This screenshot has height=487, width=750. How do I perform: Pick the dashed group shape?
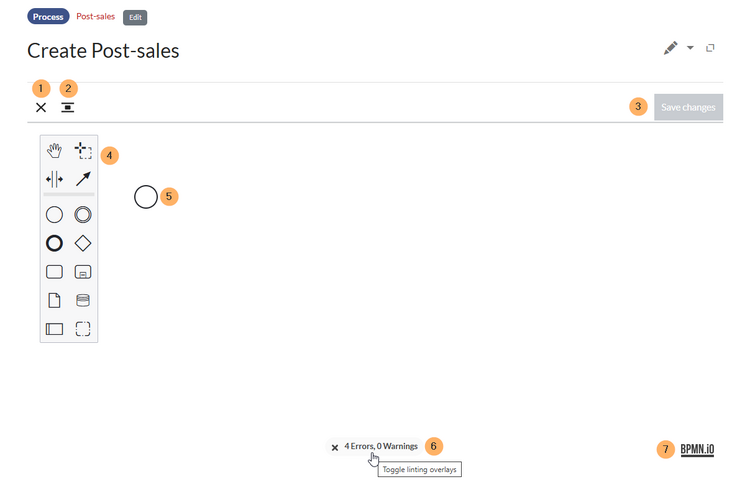pyautogui.click(x=83, y=328)
